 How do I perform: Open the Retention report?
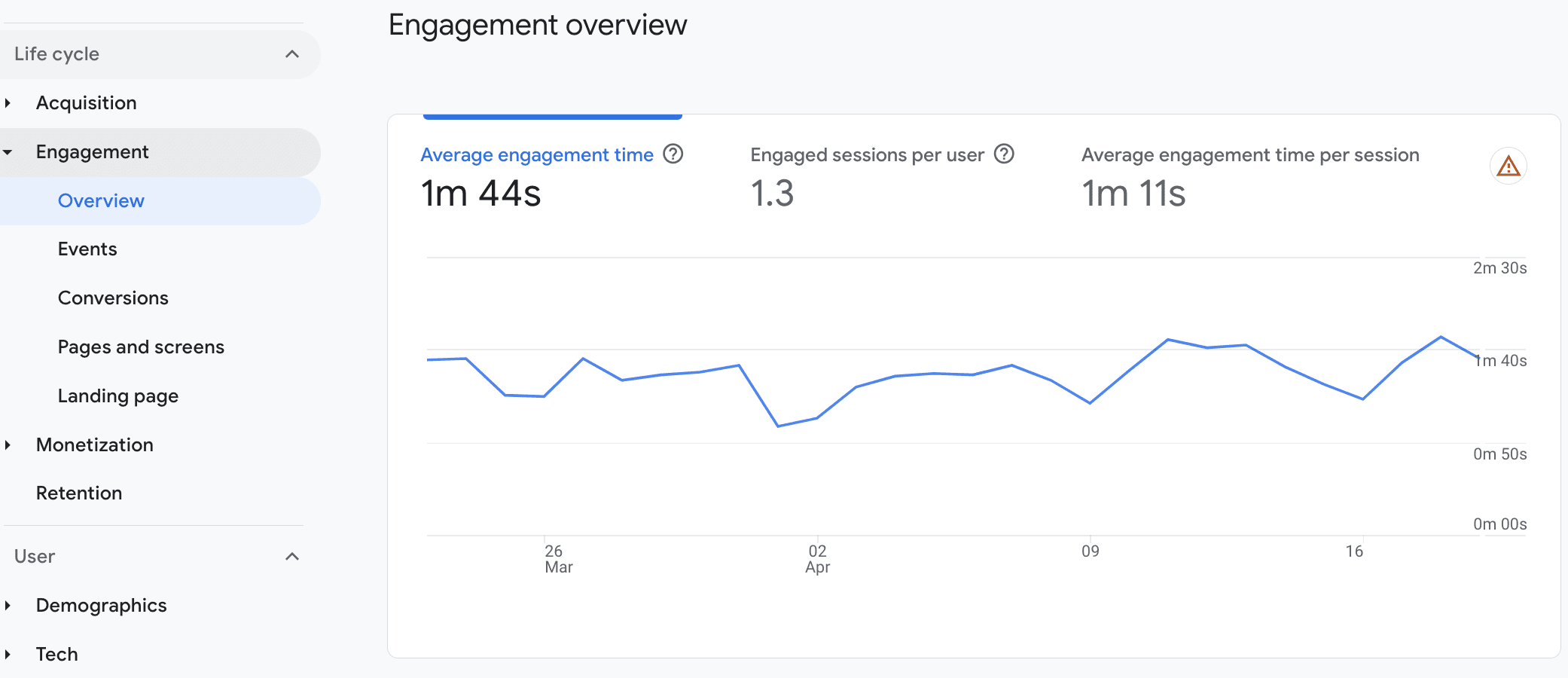(x=79, y=493)
